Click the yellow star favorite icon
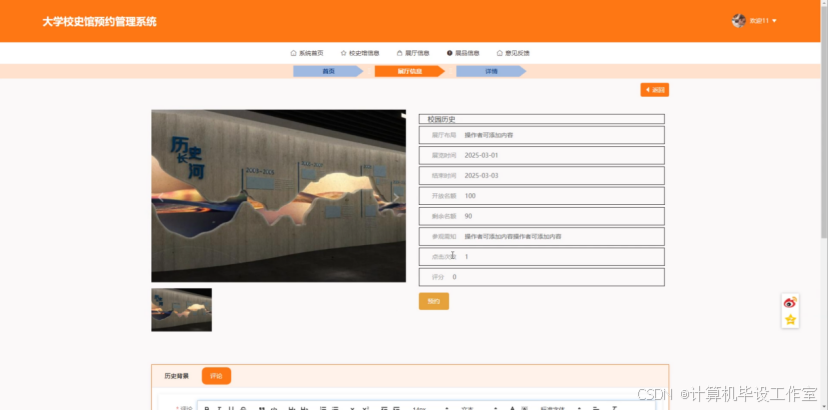 click(790, 320)
